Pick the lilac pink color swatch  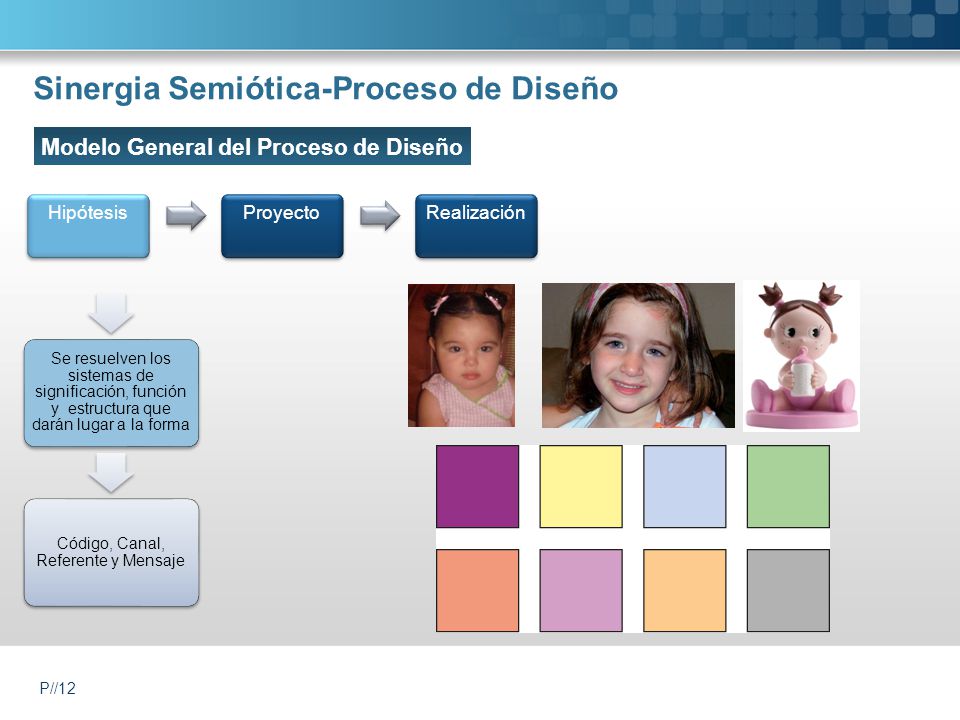[581, 590]
